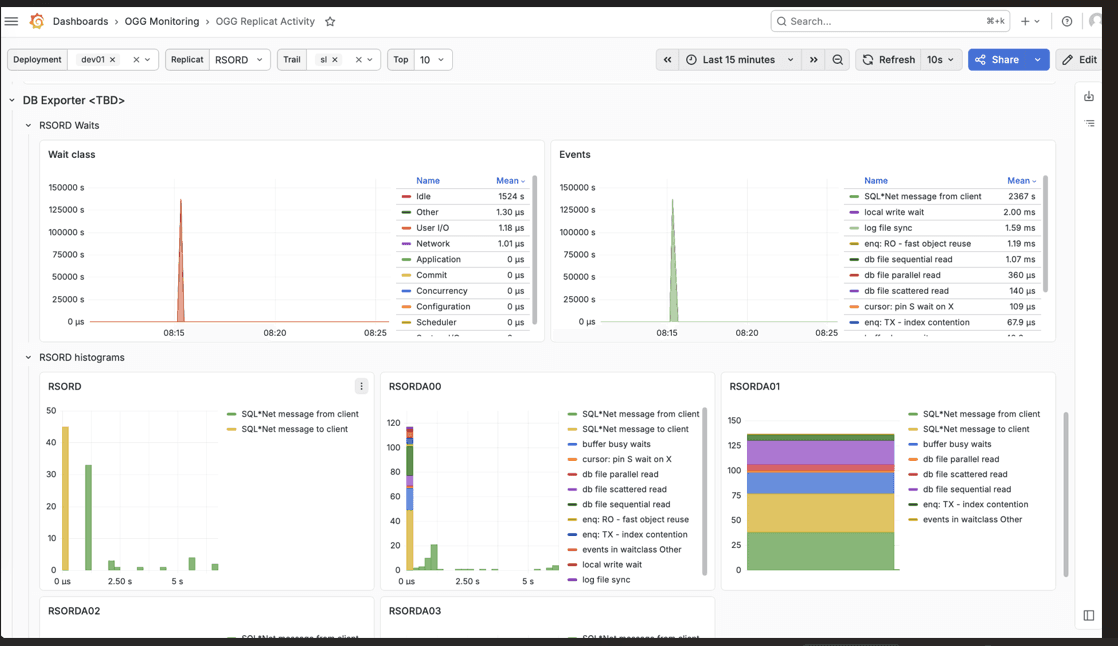Click the RSORDA03 panel title
The height and width of the screenshot is (646, 1118).
point(415,611)
